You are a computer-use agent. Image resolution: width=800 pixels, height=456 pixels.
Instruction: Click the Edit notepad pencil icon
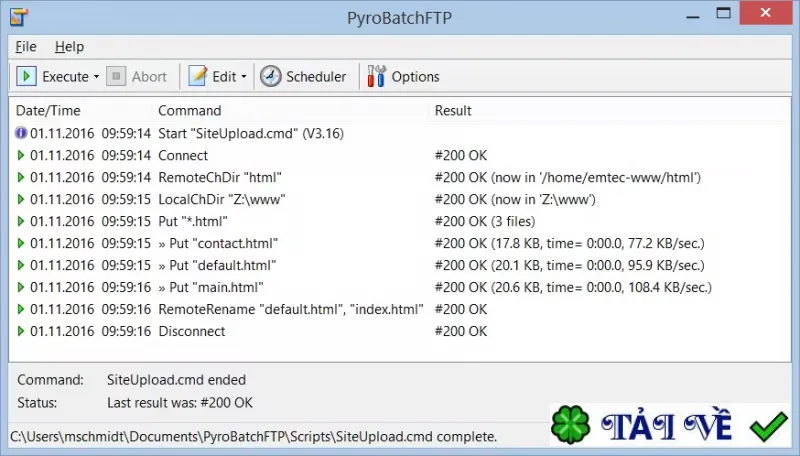(197, 77)
